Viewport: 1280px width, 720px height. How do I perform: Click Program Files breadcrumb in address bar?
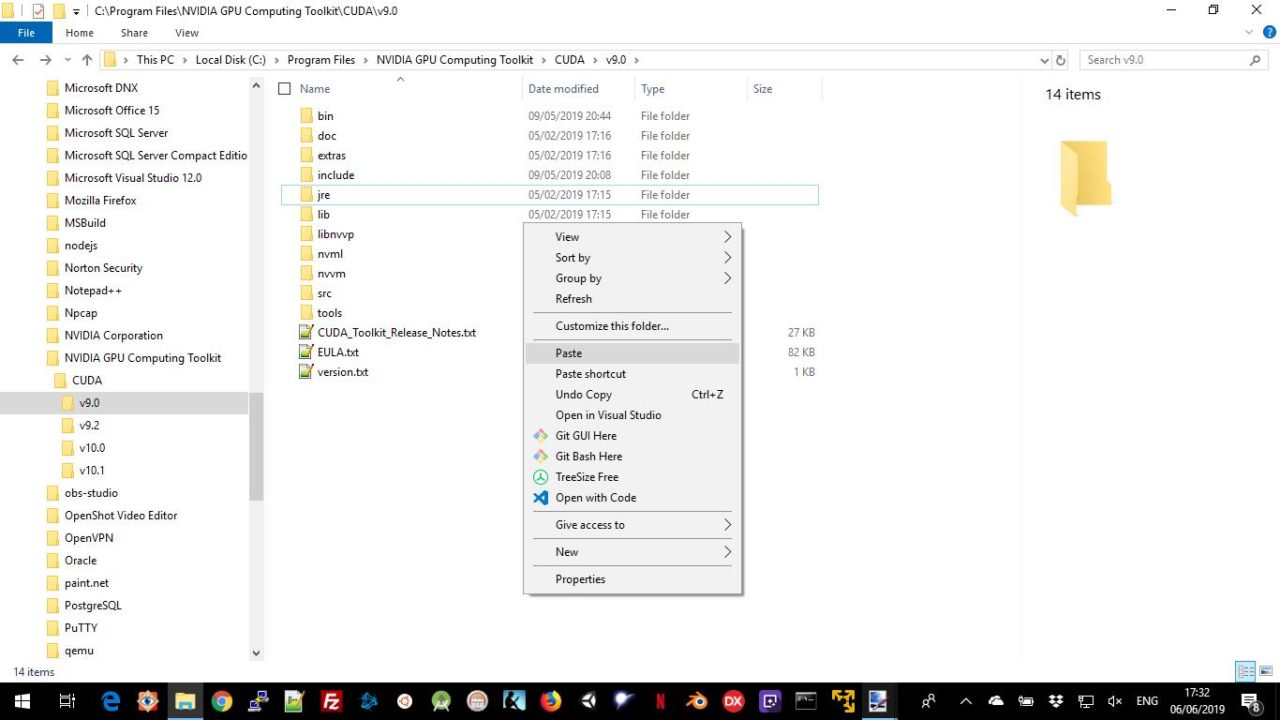[x=321, y=60]
